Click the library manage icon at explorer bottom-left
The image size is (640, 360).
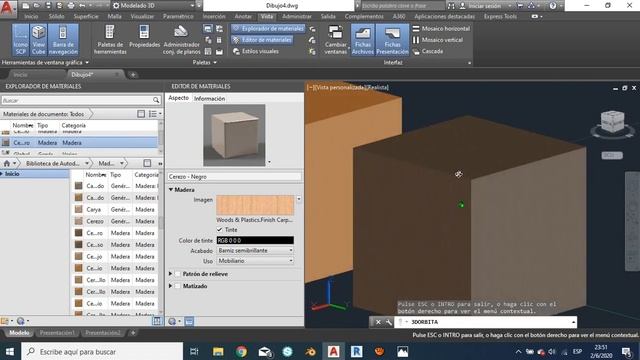click(5, 321)
